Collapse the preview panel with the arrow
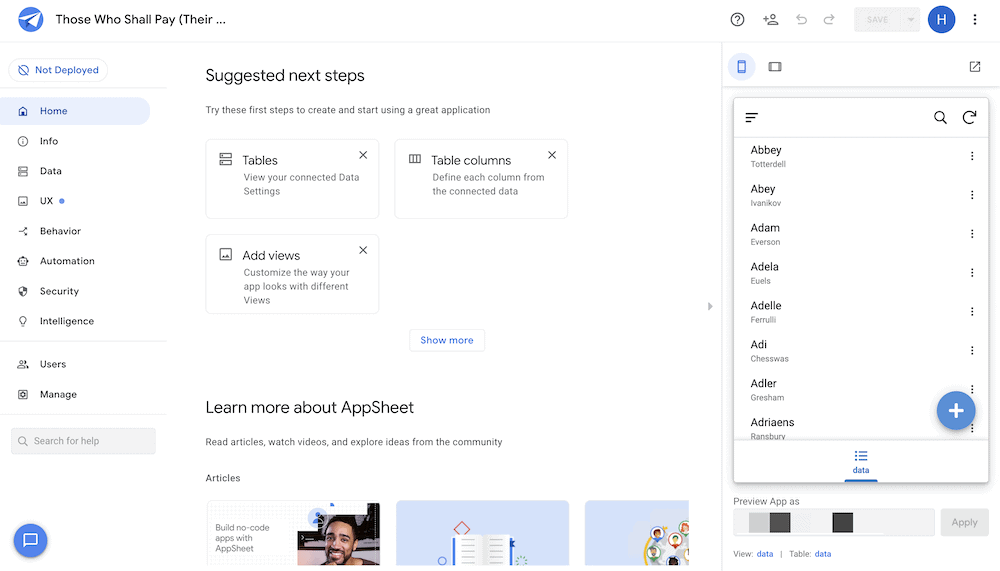The height and width of the screenshot is (571, 1000). tap(710, 306)
